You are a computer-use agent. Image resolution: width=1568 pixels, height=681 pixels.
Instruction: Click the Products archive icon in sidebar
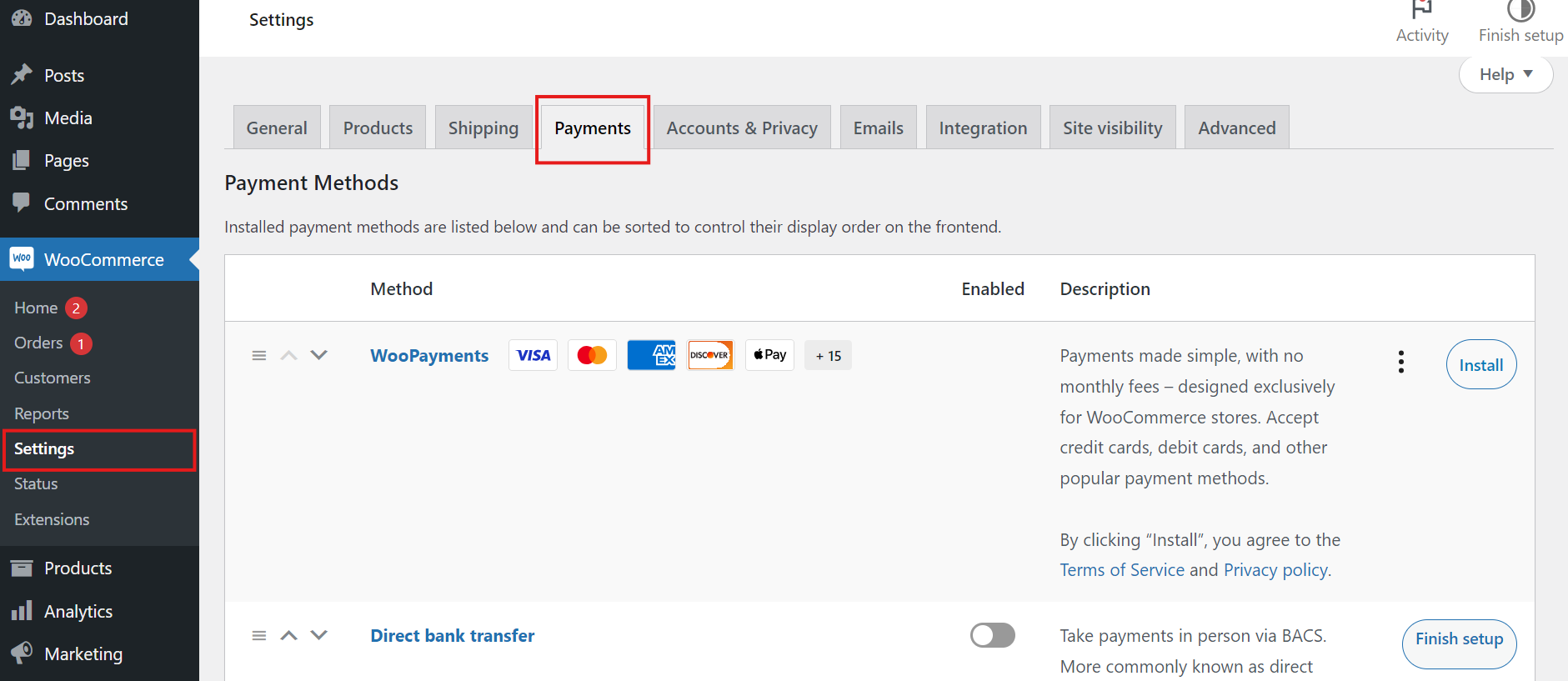click(x=22, y=568)
